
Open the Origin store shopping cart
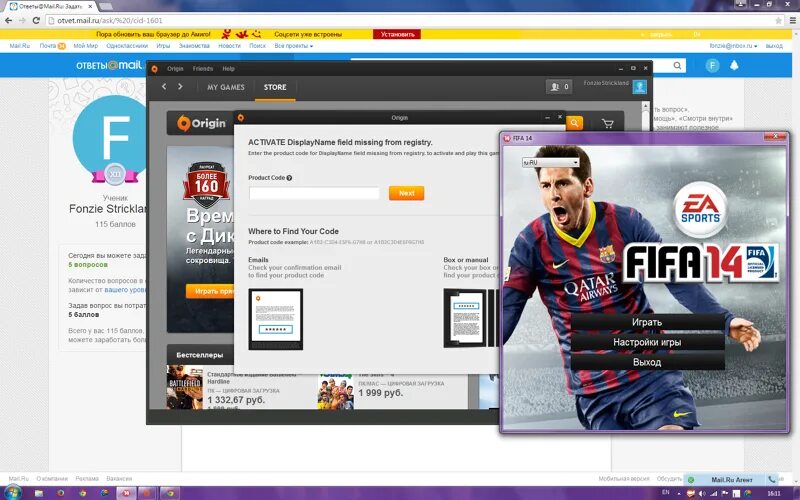(x=607, y=123)
